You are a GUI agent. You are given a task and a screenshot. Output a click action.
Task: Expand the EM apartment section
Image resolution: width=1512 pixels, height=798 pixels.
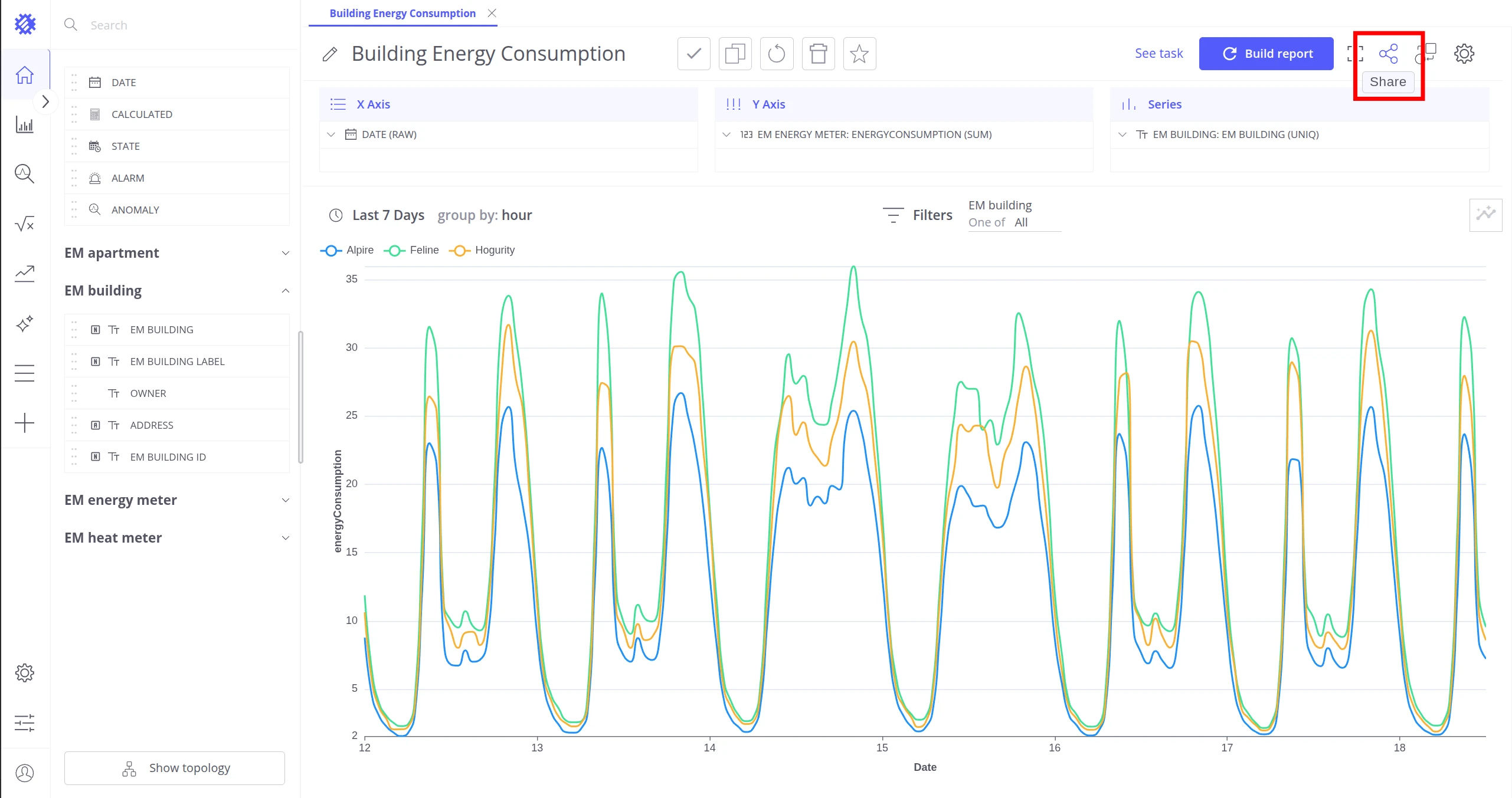(177, 253)
